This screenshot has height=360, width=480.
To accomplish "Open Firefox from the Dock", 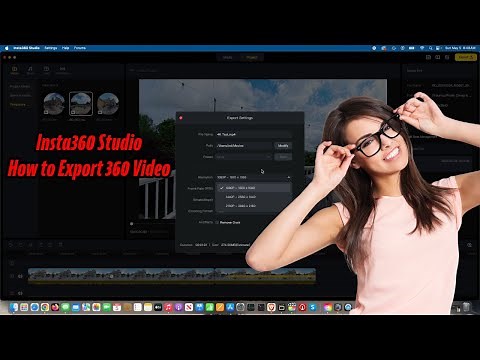I will (55, 307).
